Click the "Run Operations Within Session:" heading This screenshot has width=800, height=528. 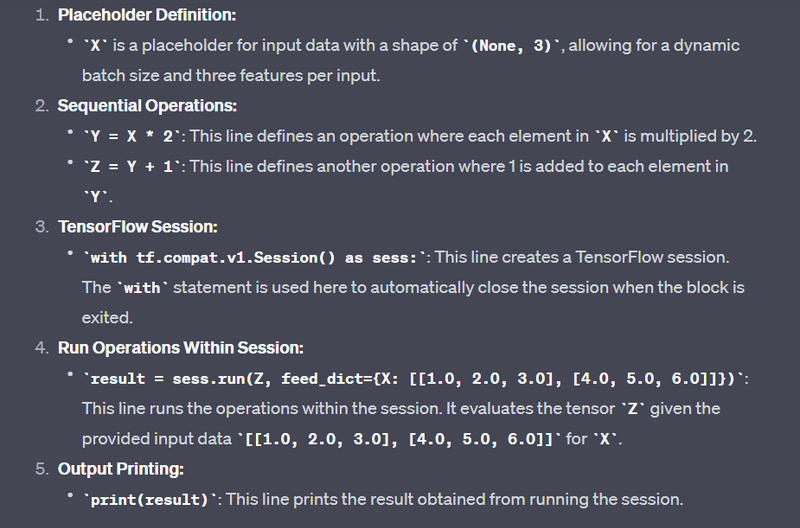pyautogui.click(x=181, y=348)
